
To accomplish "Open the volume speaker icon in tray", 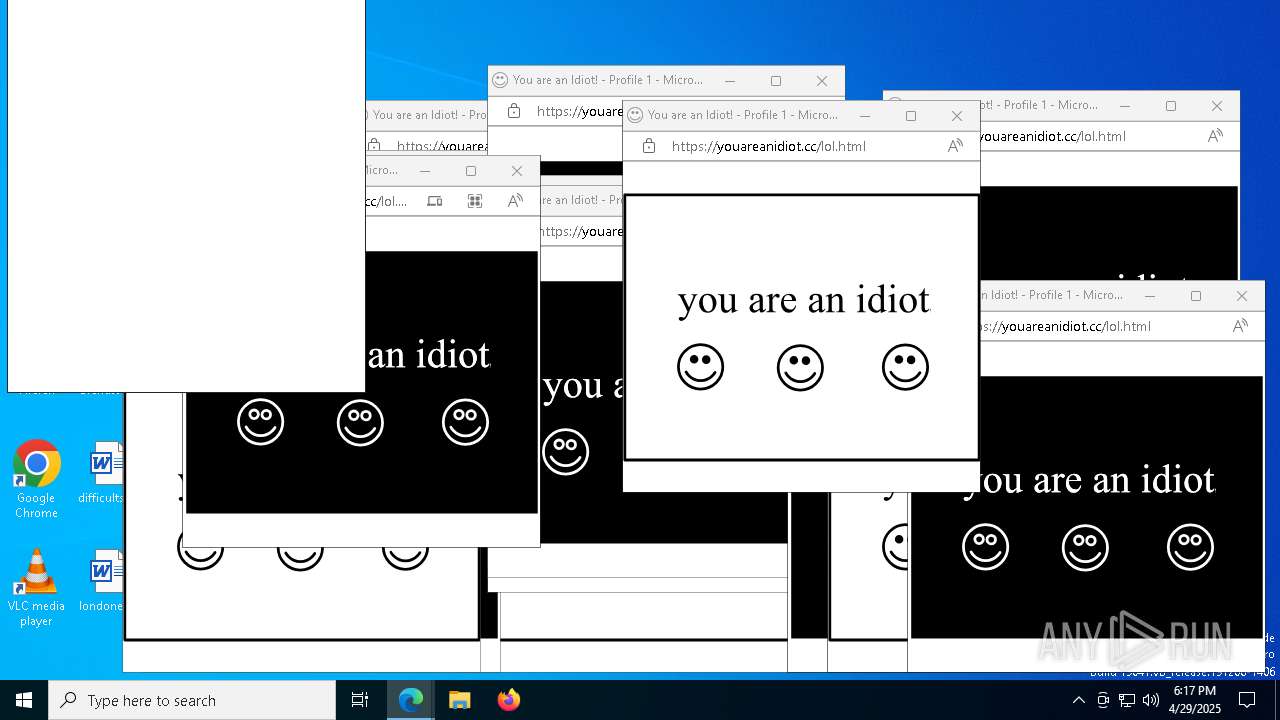I will (1151, 700).
